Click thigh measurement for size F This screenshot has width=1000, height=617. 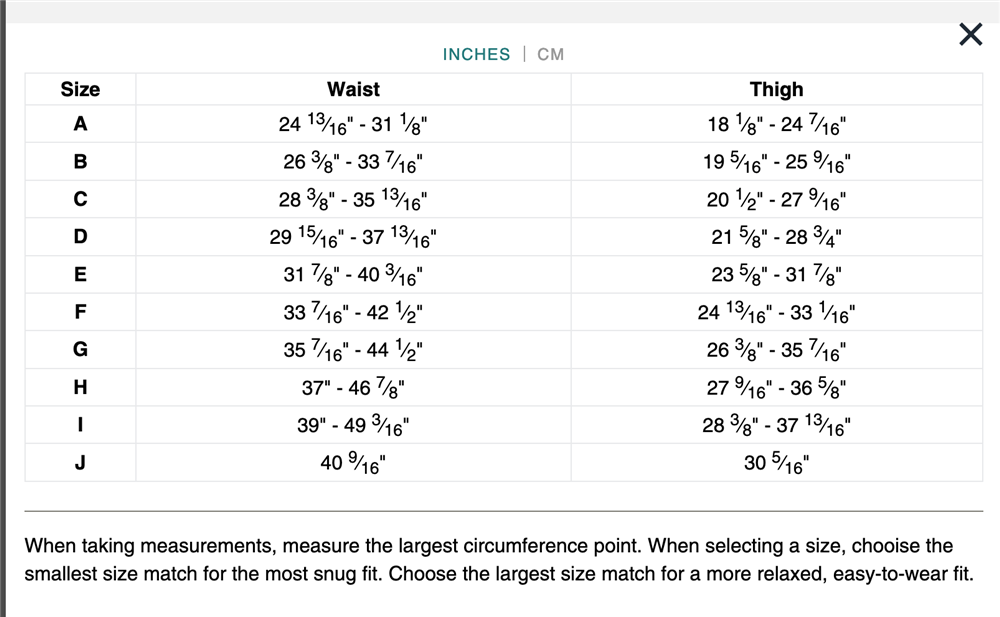click(x=776, y=312)
